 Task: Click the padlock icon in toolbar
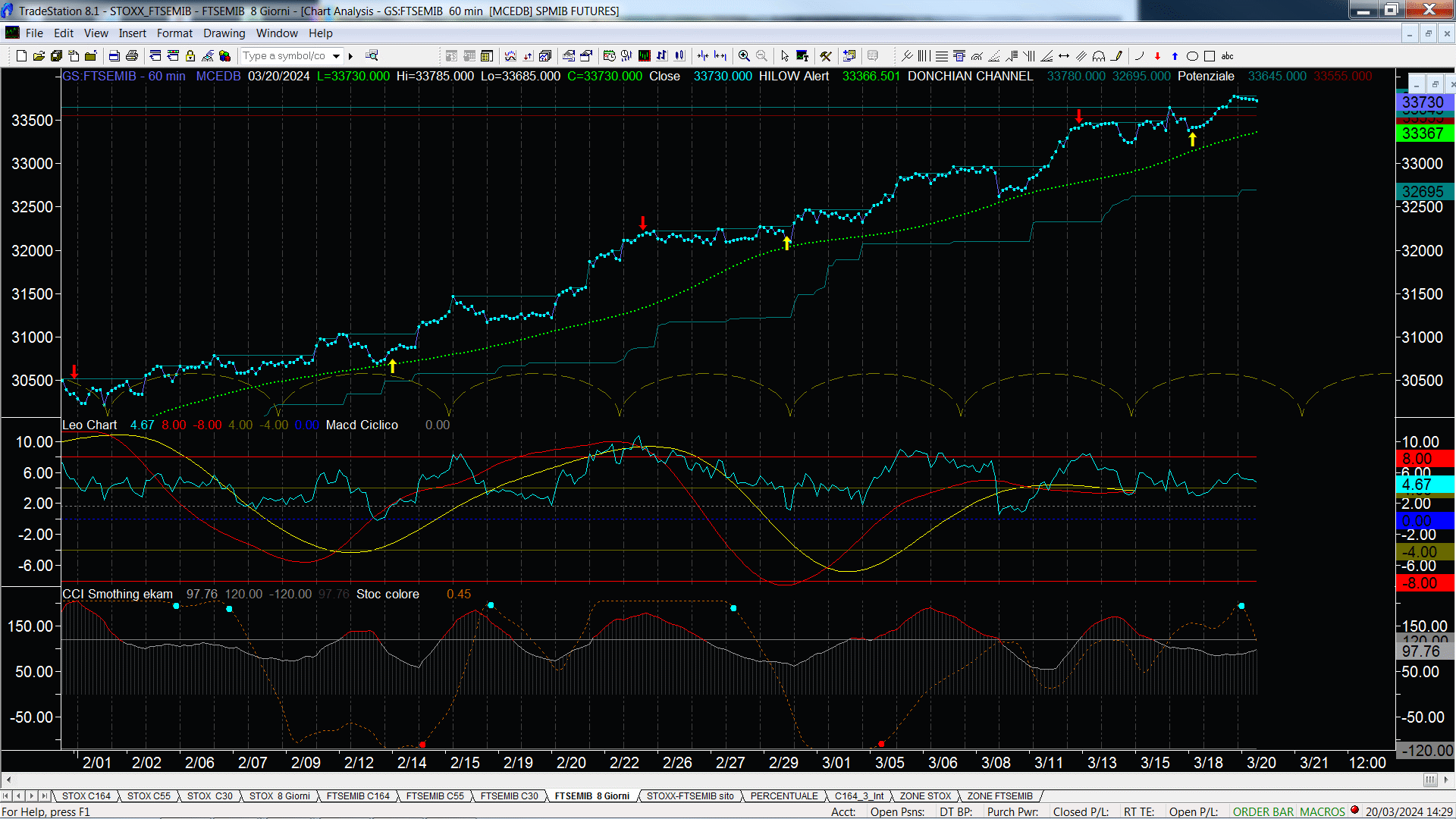tap(190, 56)
